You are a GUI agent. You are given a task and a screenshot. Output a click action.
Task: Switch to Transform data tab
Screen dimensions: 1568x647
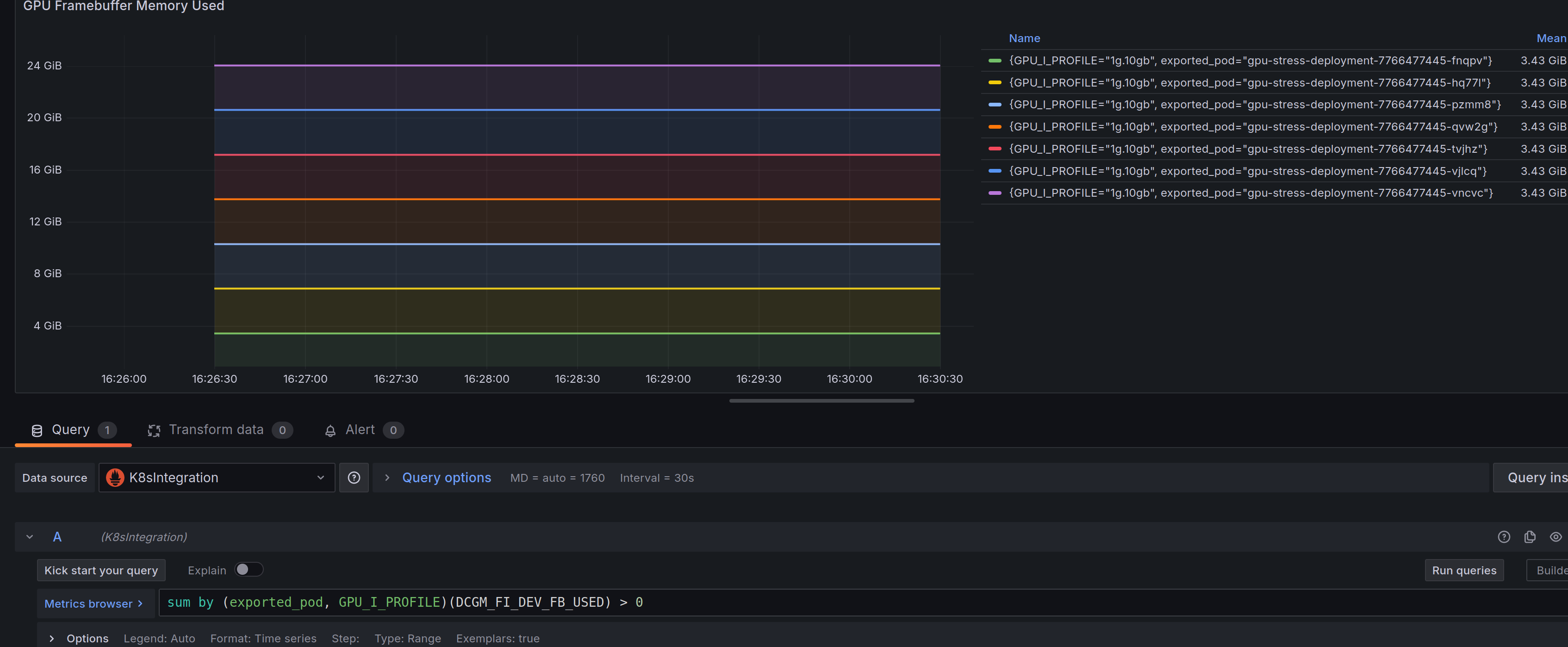(x=220, y=429)
